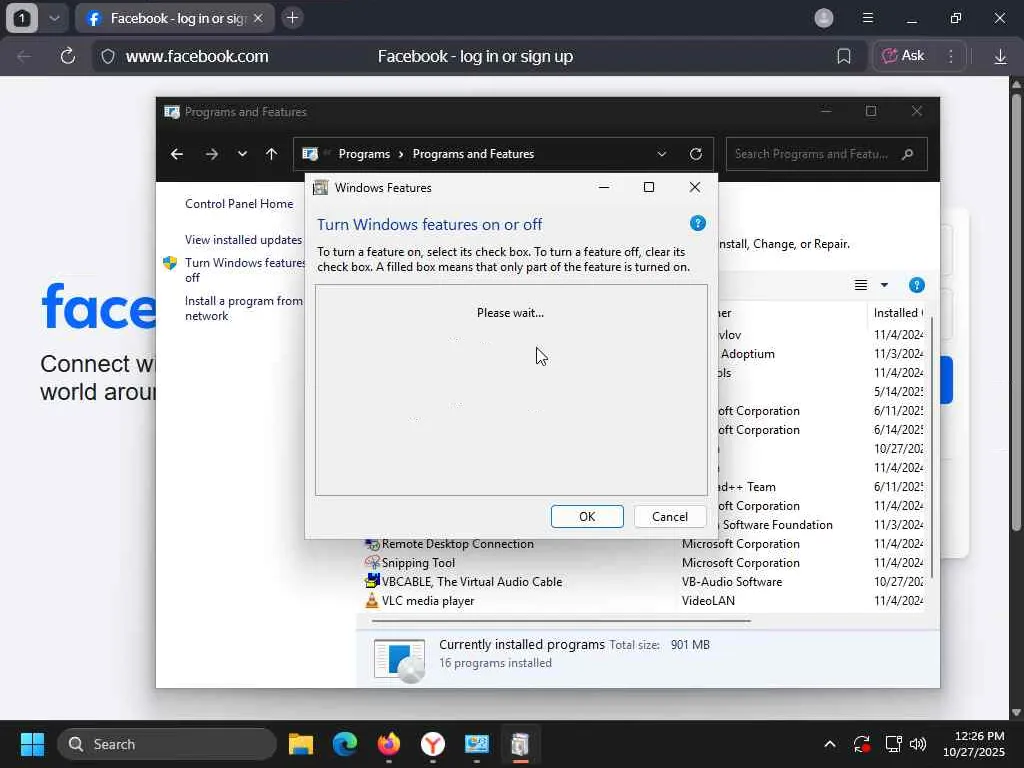Click Remote Desktop Connection icon

(x=372, y=543)
